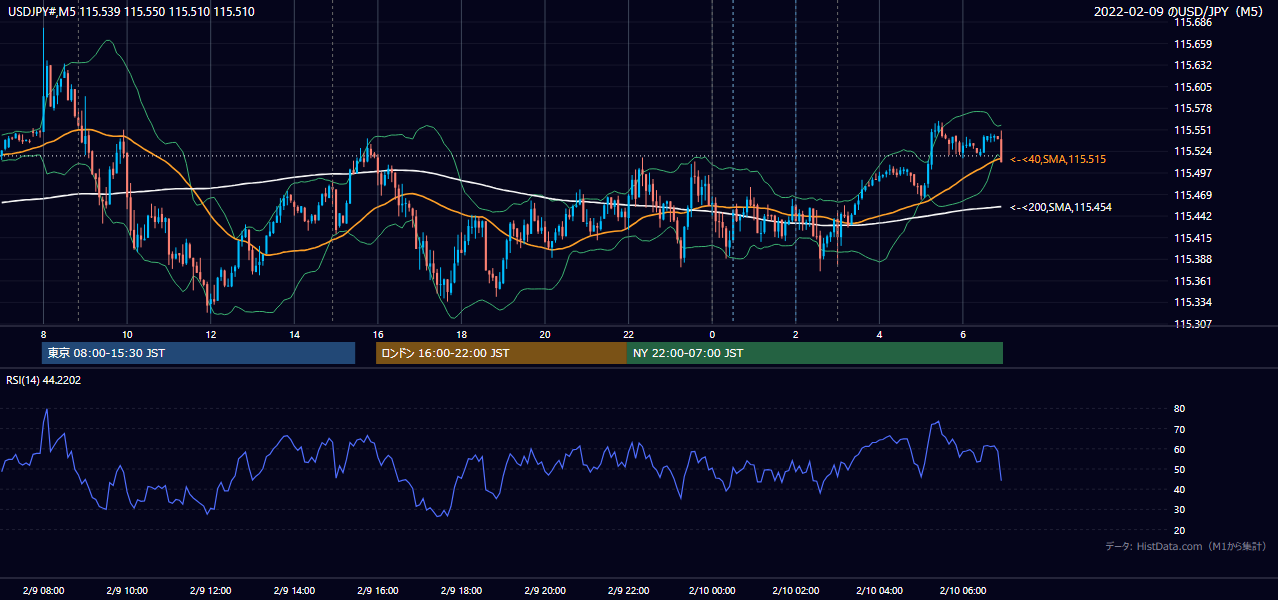This screenshot has width=1278, height=600.
Task: Click the 2/10 06:00 time axis label
Action: point(962,591)
